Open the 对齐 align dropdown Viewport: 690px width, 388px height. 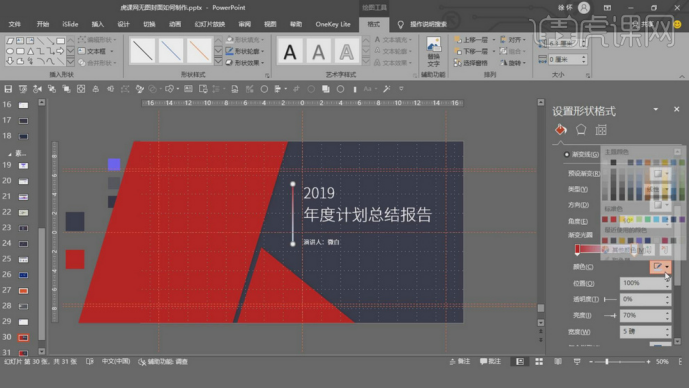pos(513,40)
